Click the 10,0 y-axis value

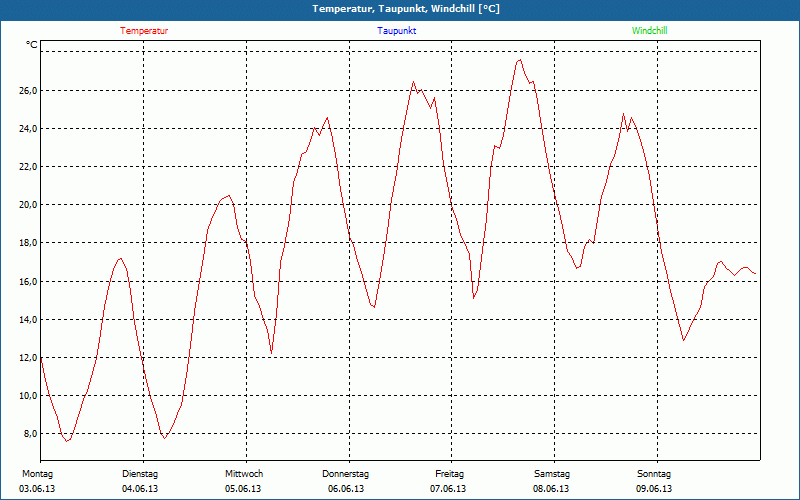(28, 396)
